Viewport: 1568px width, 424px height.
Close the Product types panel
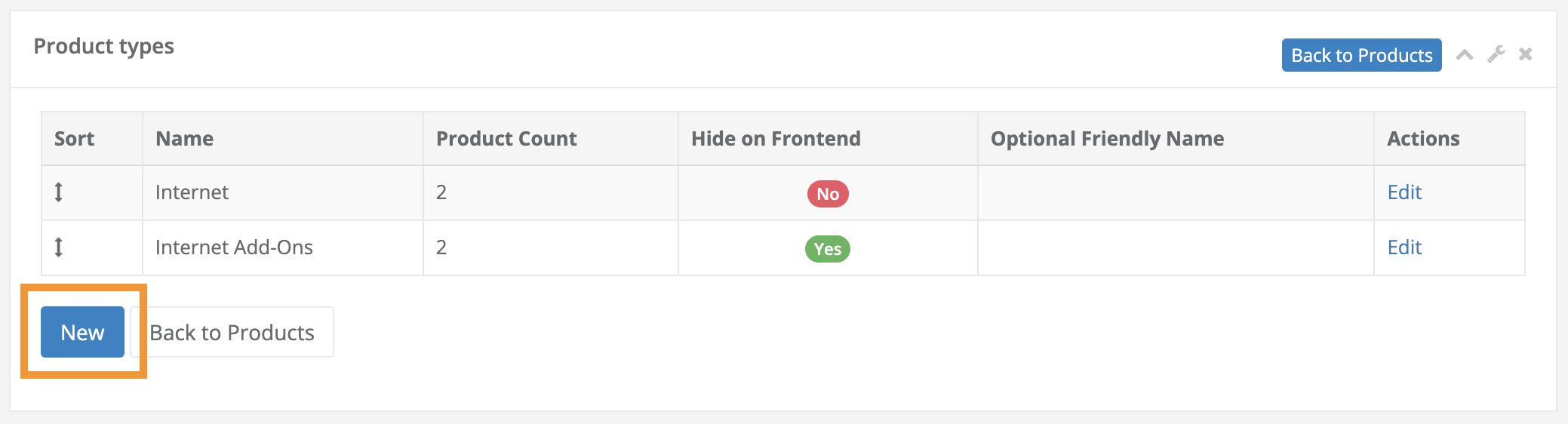click(1525, 54)
